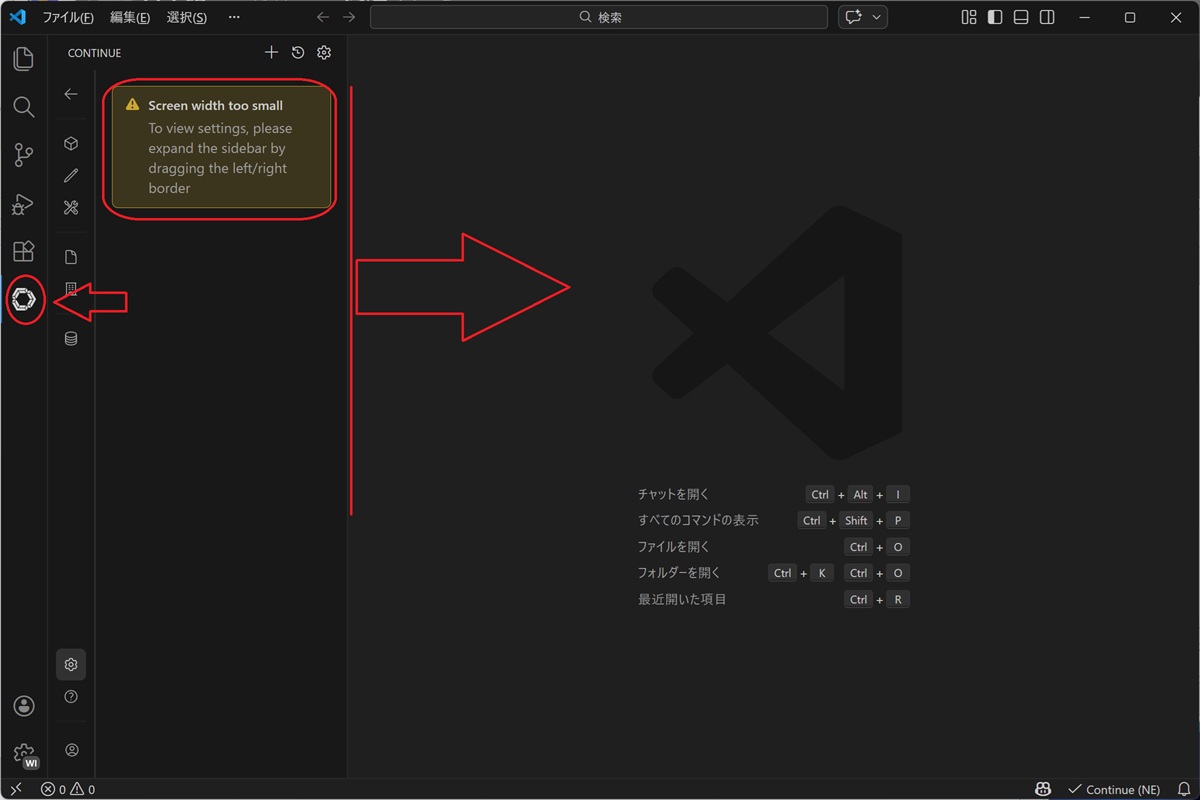Toggle primary side bar visibility
This screenshot has width=1200, height=800.
click(x=995, y=17)
